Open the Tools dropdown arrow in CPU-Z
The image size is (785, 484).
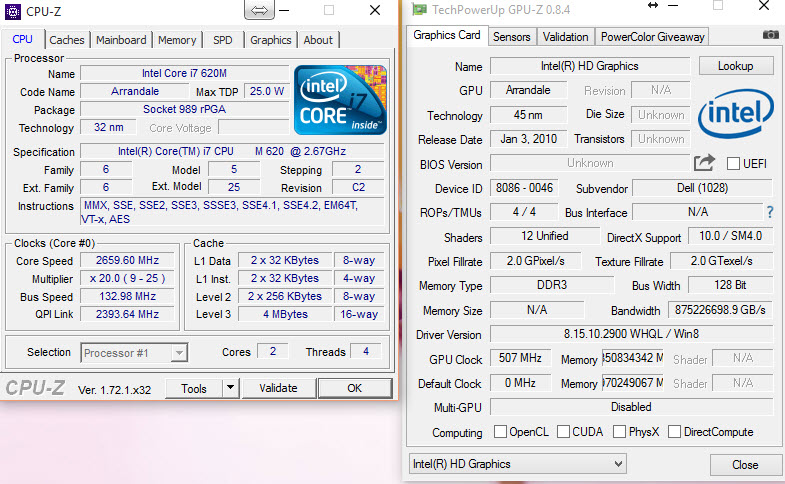pyautogui.click(x=230, y=388)
